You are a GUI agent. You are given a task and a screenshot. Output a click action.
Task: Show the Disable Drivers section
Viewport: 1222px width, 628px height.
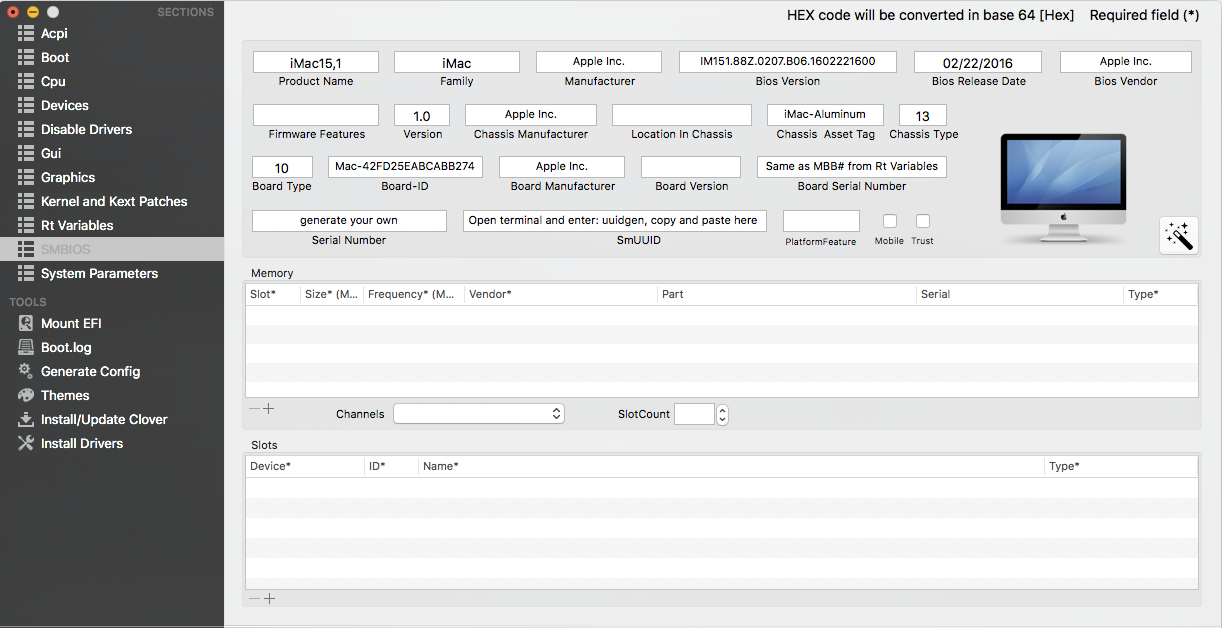tap(112, 129)
